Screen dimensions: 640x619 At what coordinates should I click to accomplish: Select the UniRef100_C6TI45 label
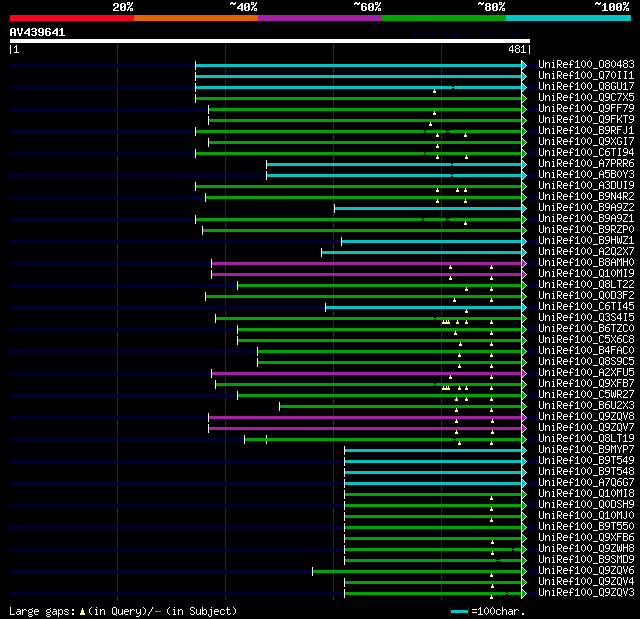pos(586,306)
